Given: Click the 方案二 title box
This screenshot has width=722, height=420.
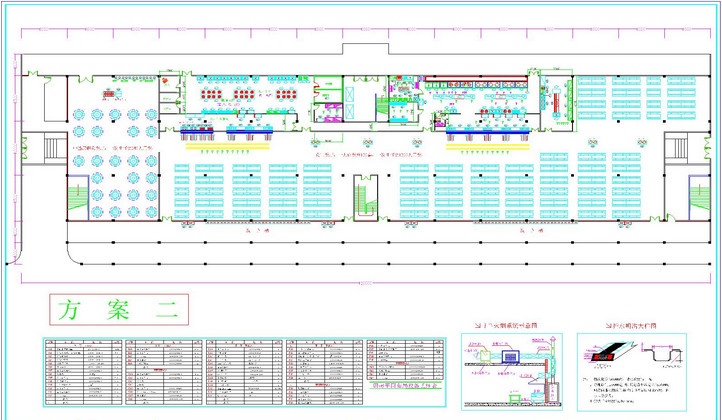Looking at the screenshot, I should tap(114, 309).
